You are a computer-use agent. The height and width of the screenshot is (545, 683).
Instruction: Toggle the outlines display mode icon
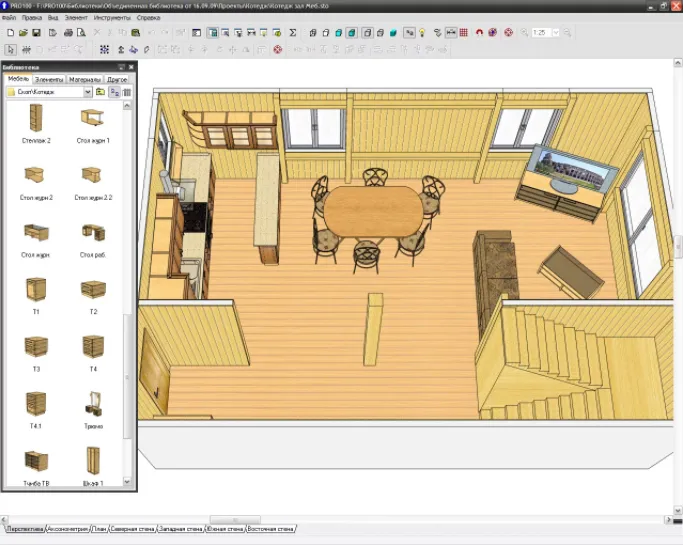point(367,33)
